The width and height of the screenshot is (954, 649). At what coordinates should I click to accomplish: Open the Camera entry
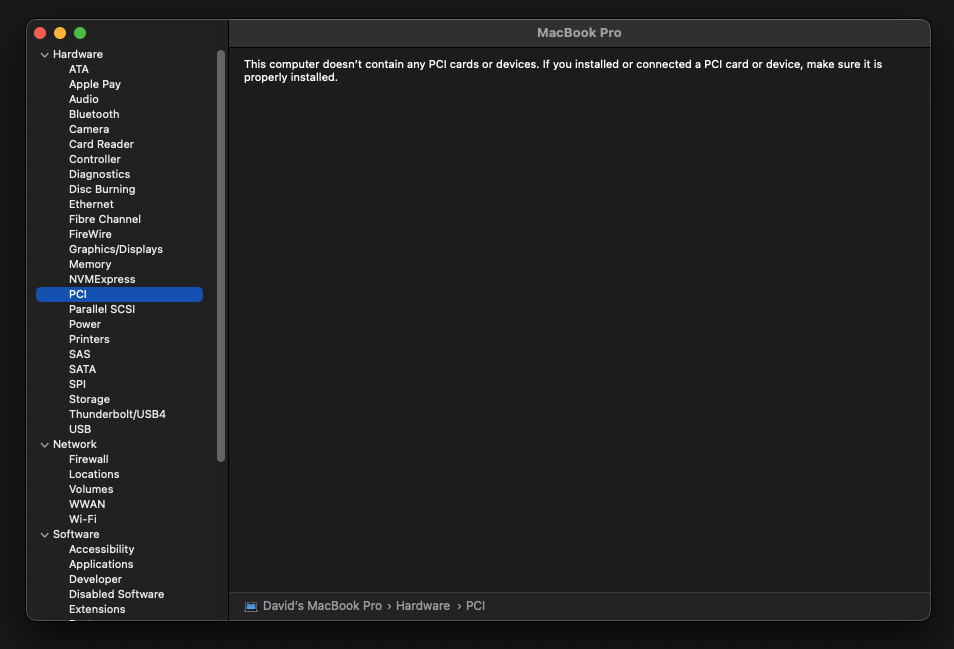click(x=89, y=129)
